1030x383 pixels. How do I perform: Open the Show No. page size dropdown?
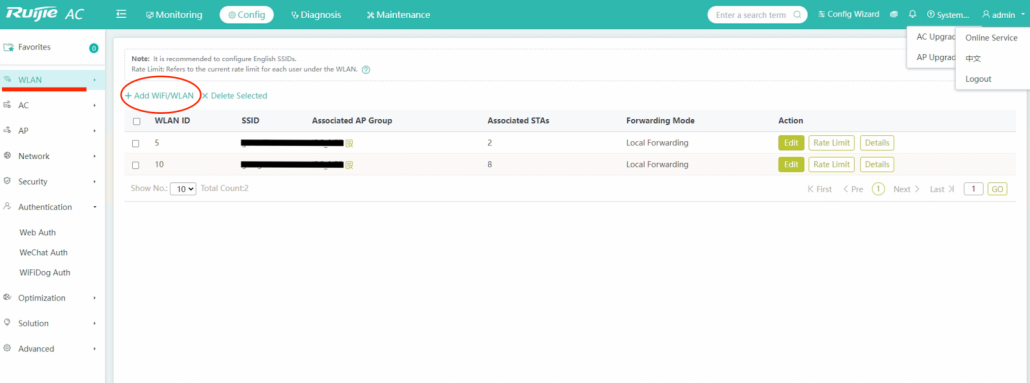pos(183,189)
